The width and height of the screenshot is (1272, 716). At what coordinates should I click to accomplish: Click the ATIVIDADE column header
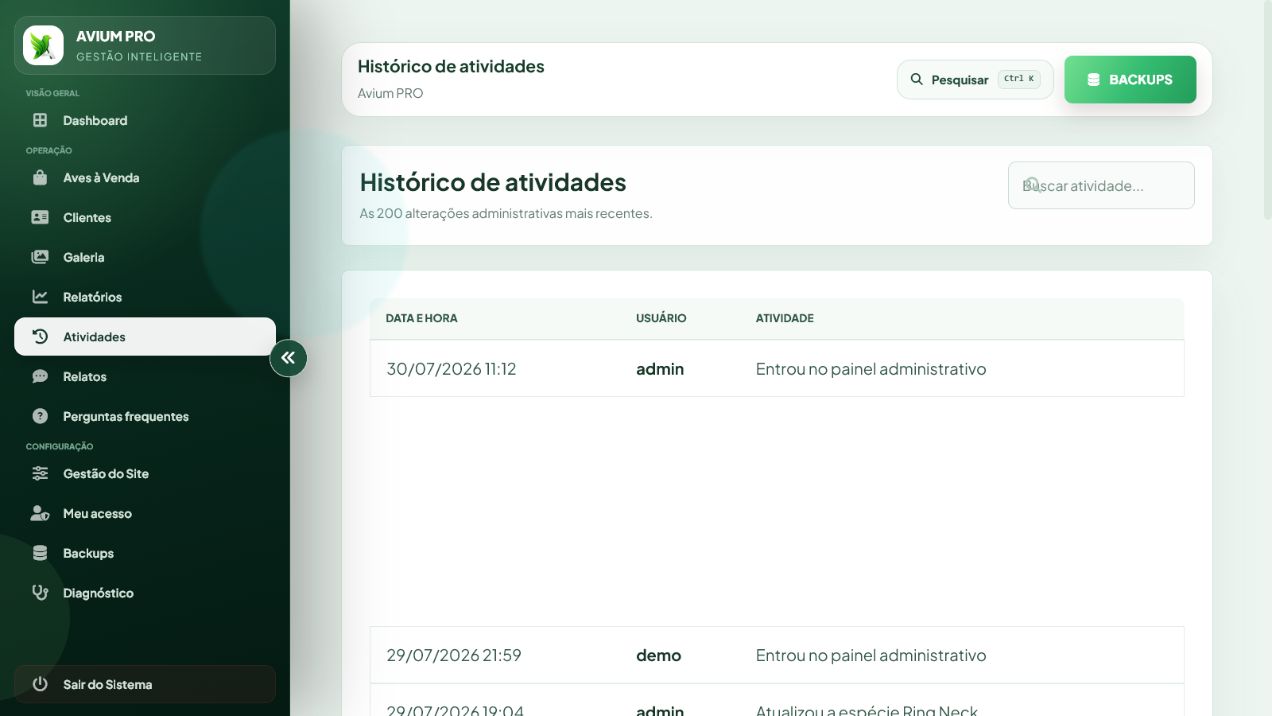click(785, 318)
